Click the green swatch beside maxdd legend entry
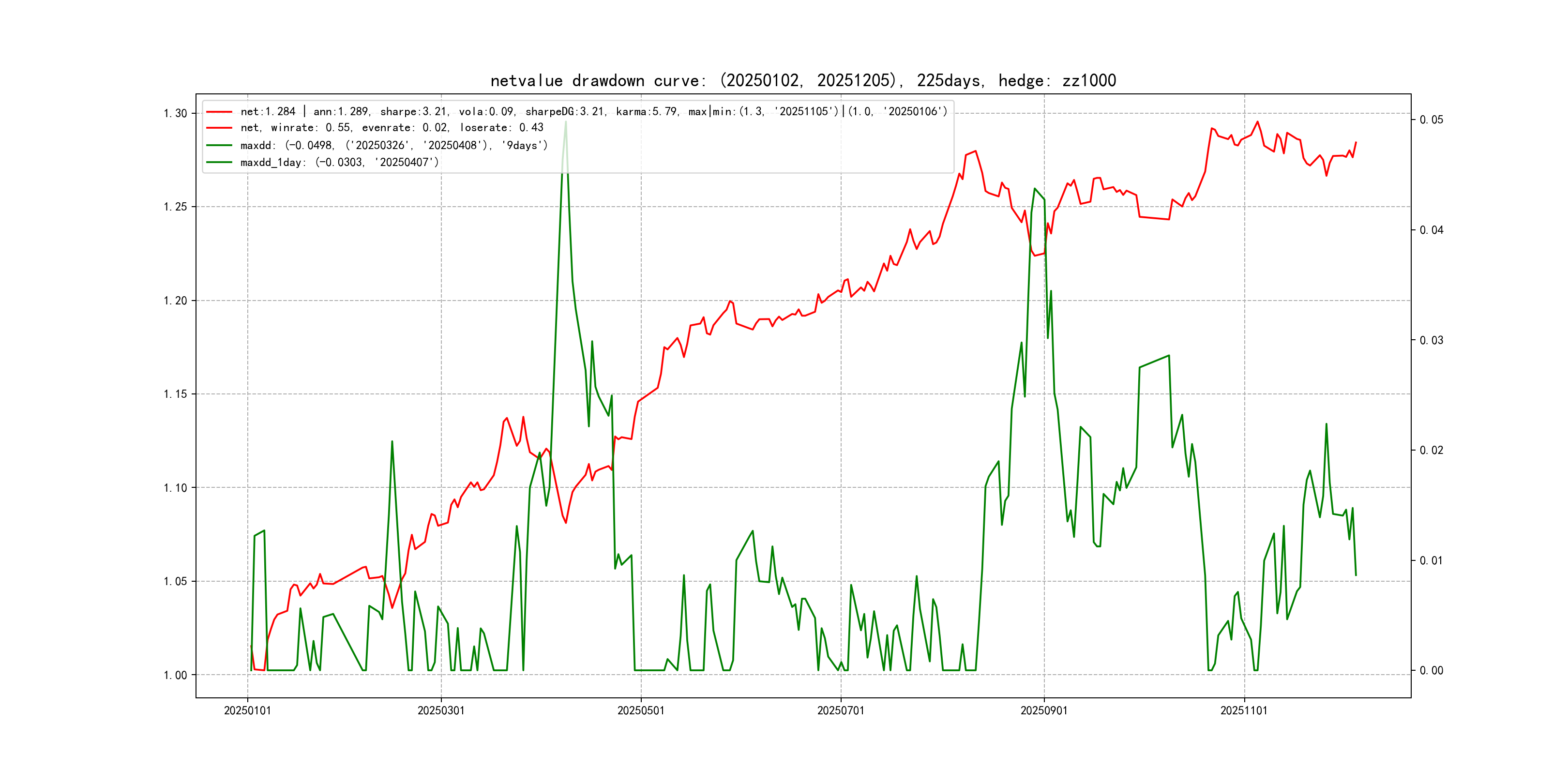This screenshot has width=1568, height=784. [219, 146]
